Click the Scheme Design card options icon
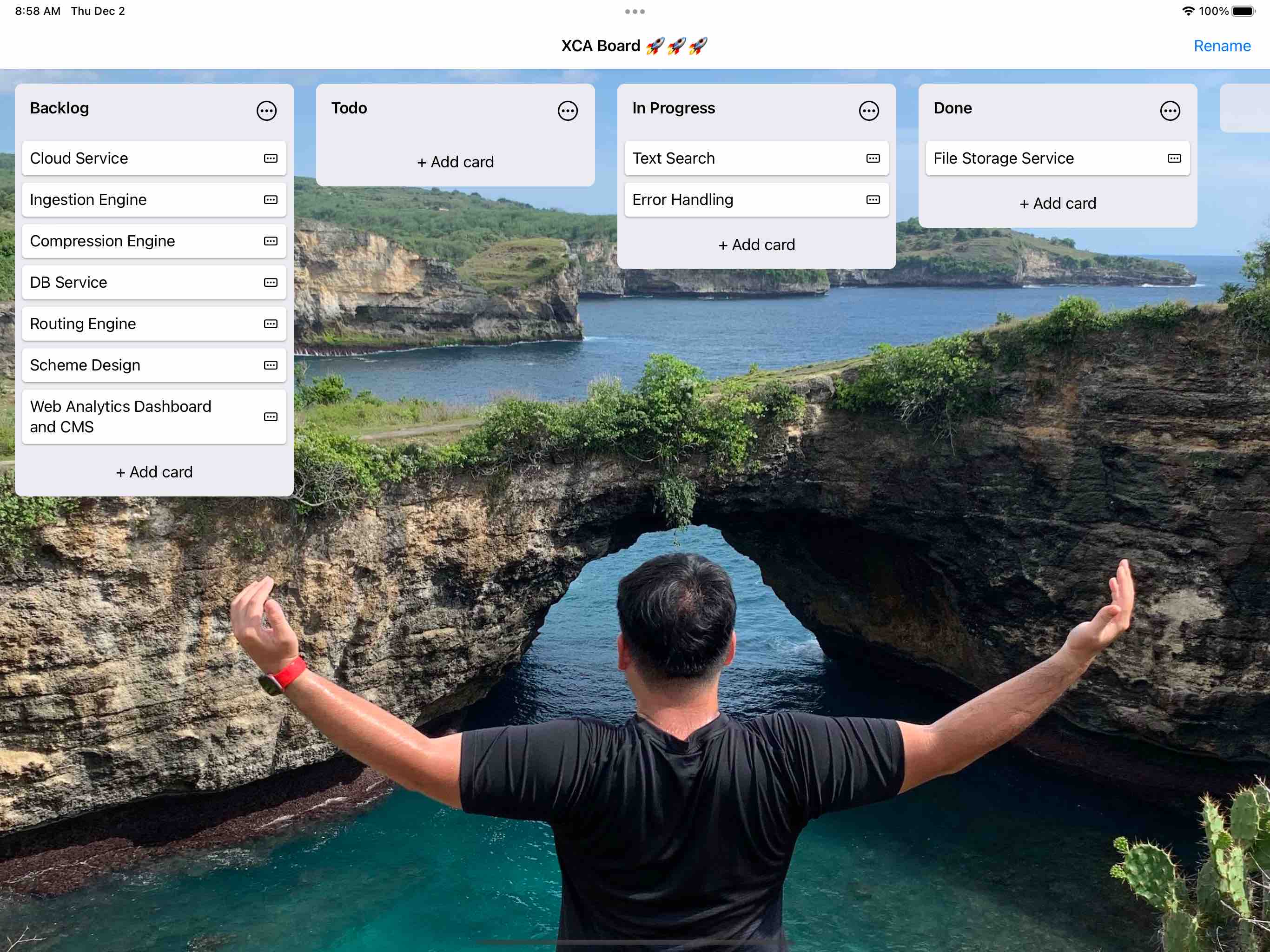1270x952 pixels. tap(271, 365)
